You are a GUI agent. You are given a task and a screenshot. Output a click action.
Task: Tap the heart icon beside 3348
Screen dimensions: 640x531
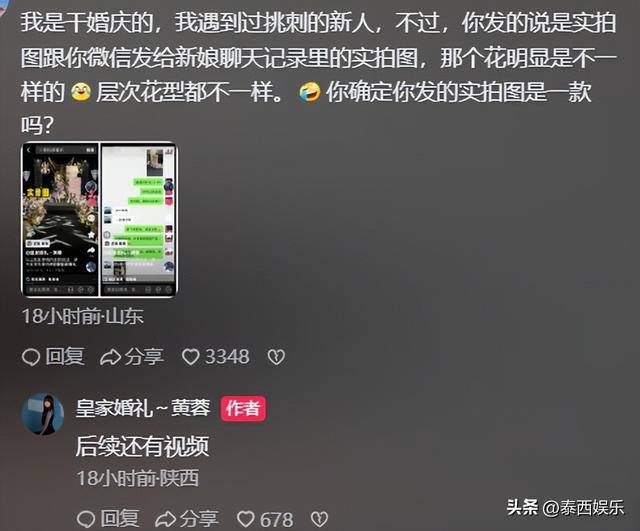(x=190, y=357)
